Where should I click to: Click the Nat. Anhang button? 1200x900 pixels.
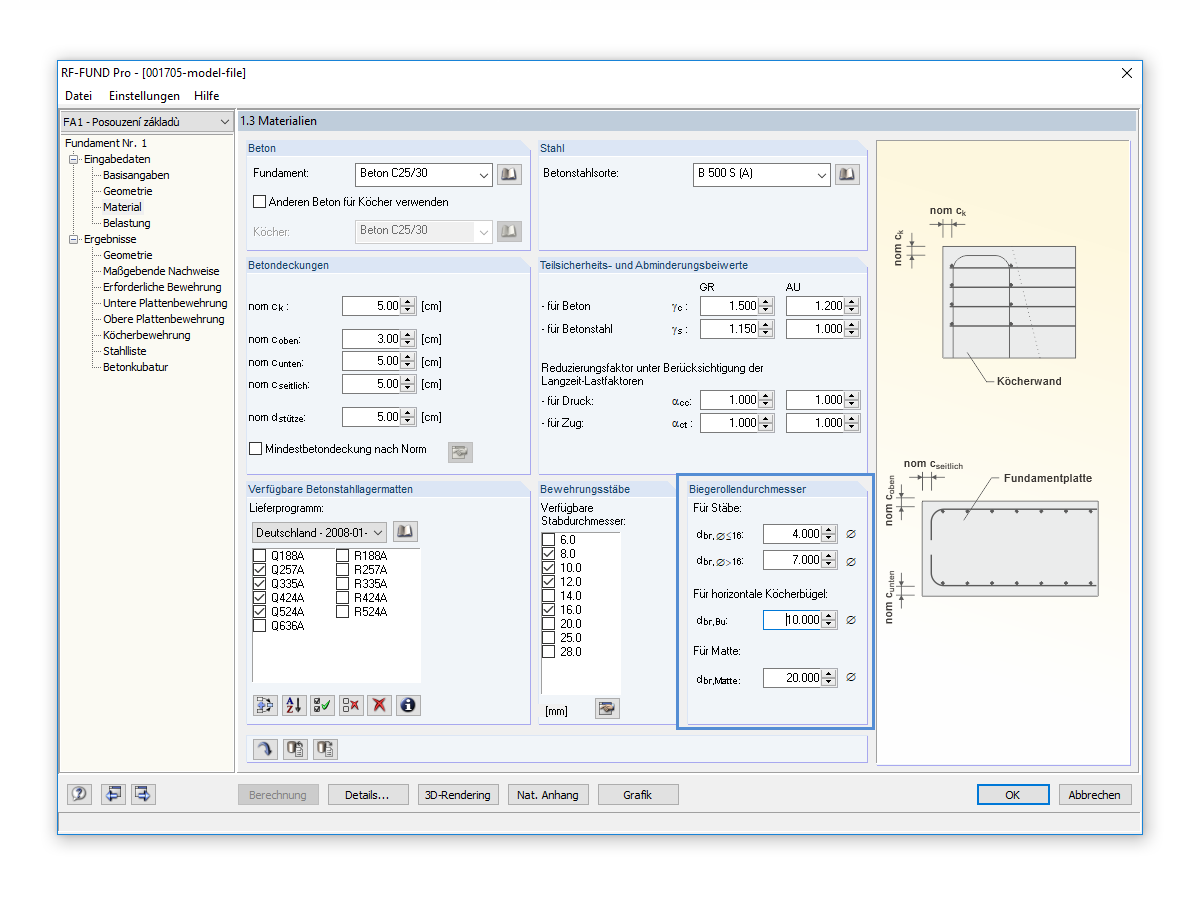click(x=548, y=795)
